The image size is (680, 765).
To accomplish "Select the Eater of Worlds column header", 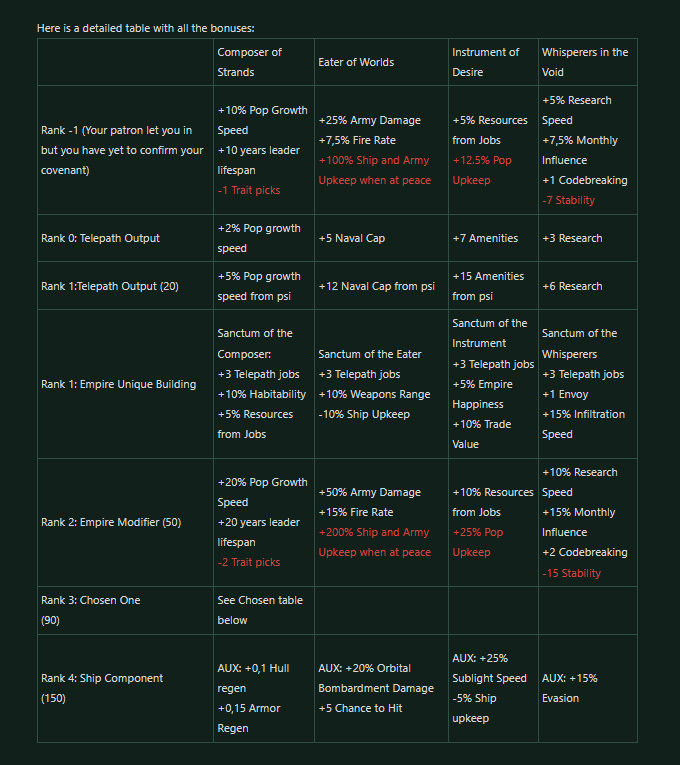I will [356, 62].
